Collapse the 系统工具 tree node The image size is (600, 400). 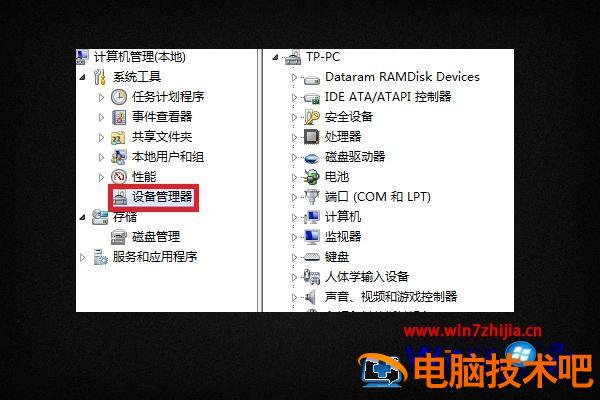pos(83,77)
